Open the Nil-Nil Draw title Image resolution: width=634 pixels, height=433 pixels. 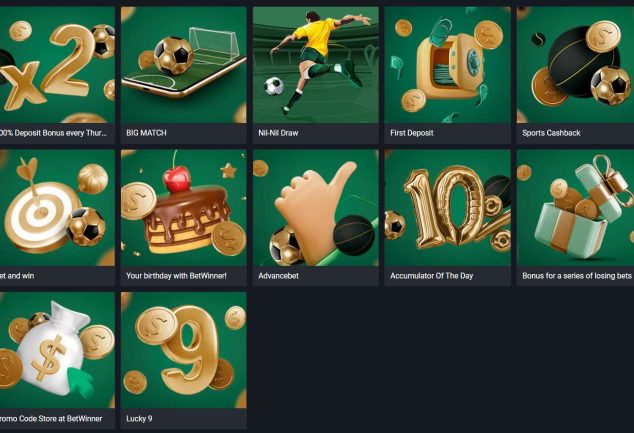pyautogui.click(x=278, y=133)
